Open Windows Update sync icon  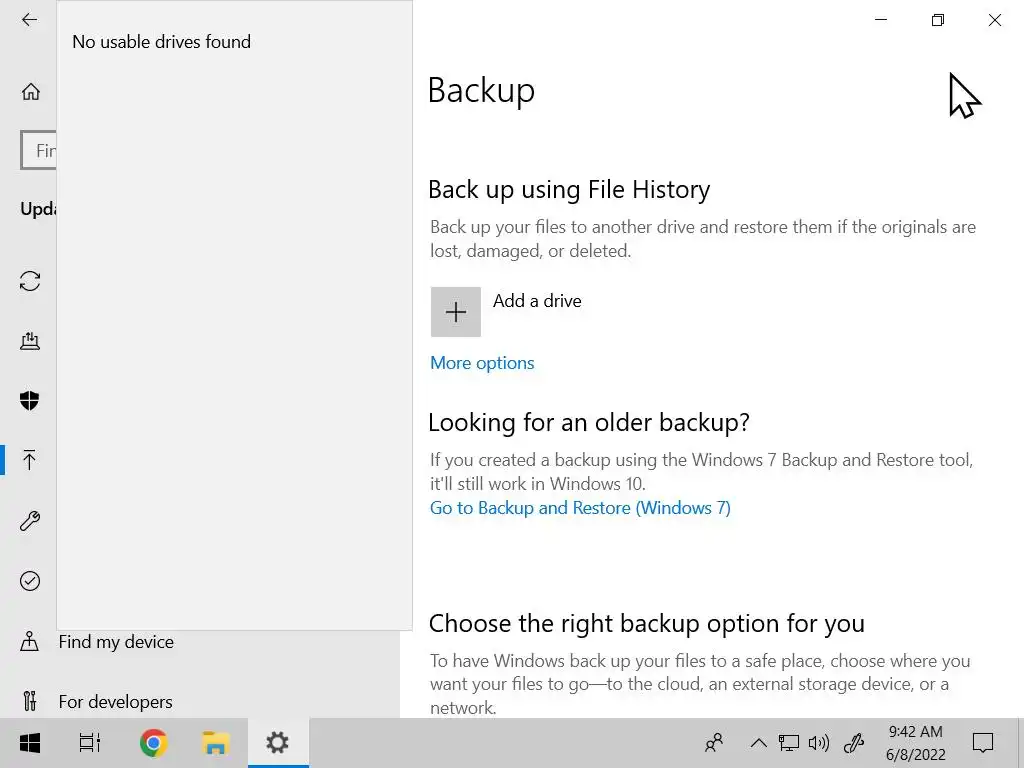30,281
